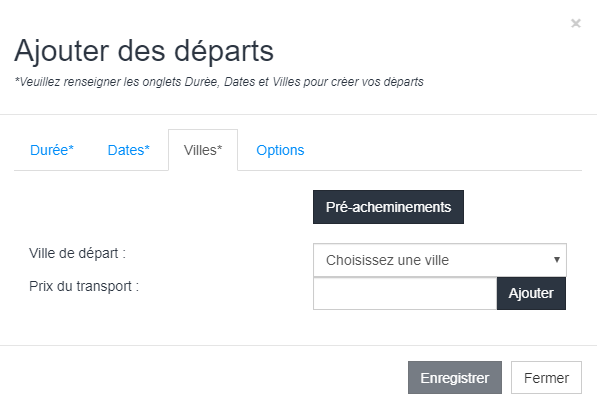Open the Choisissez une ville dropdown

440,260
